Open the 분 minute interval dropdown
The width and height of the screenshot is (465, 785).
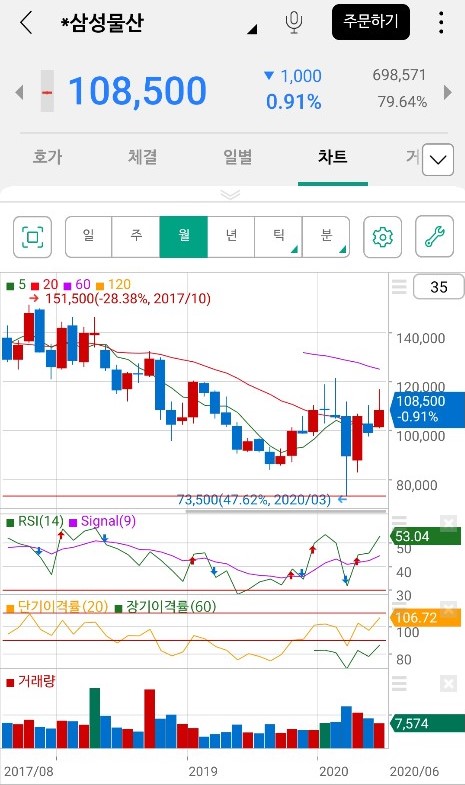[326, 237]
